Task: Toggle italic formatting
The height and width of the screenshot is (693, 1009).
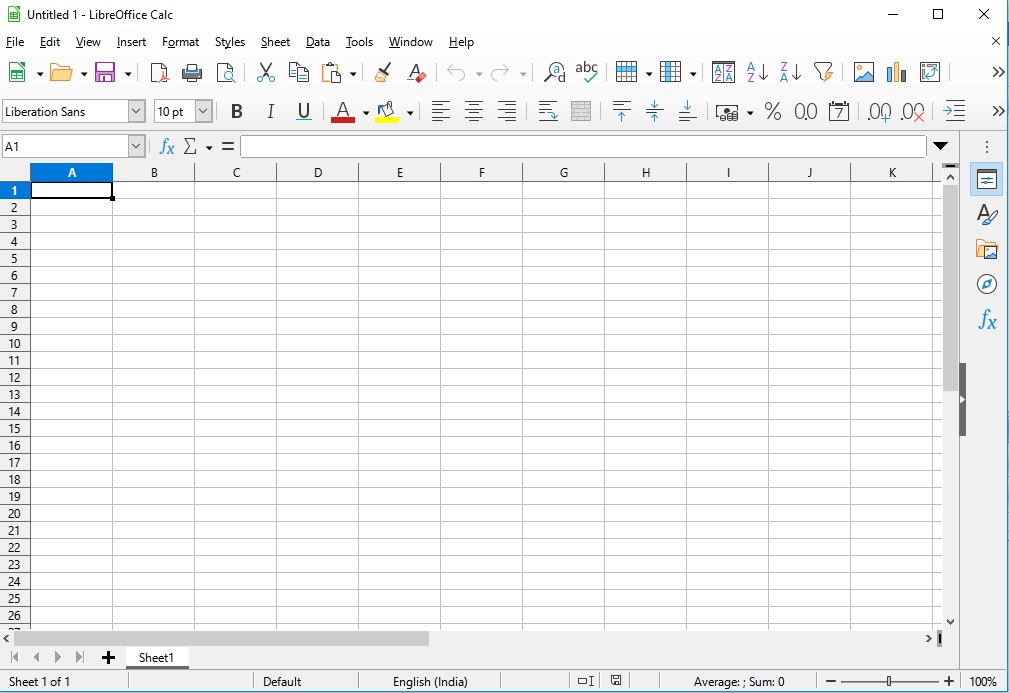Action: pyautogui.click(x=269, y=111)
